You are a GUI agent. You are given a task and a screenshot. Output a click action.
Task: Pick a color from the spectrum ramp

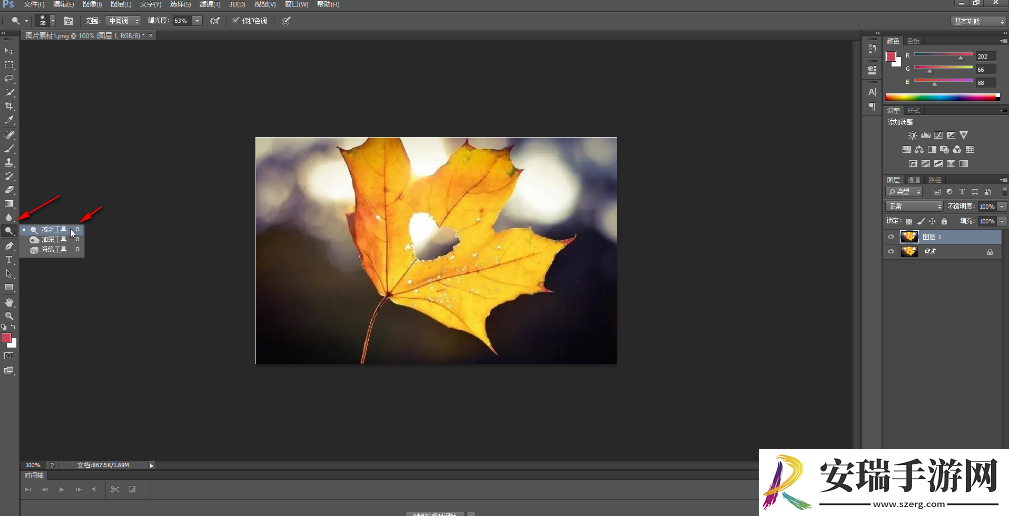coord(943,97)
